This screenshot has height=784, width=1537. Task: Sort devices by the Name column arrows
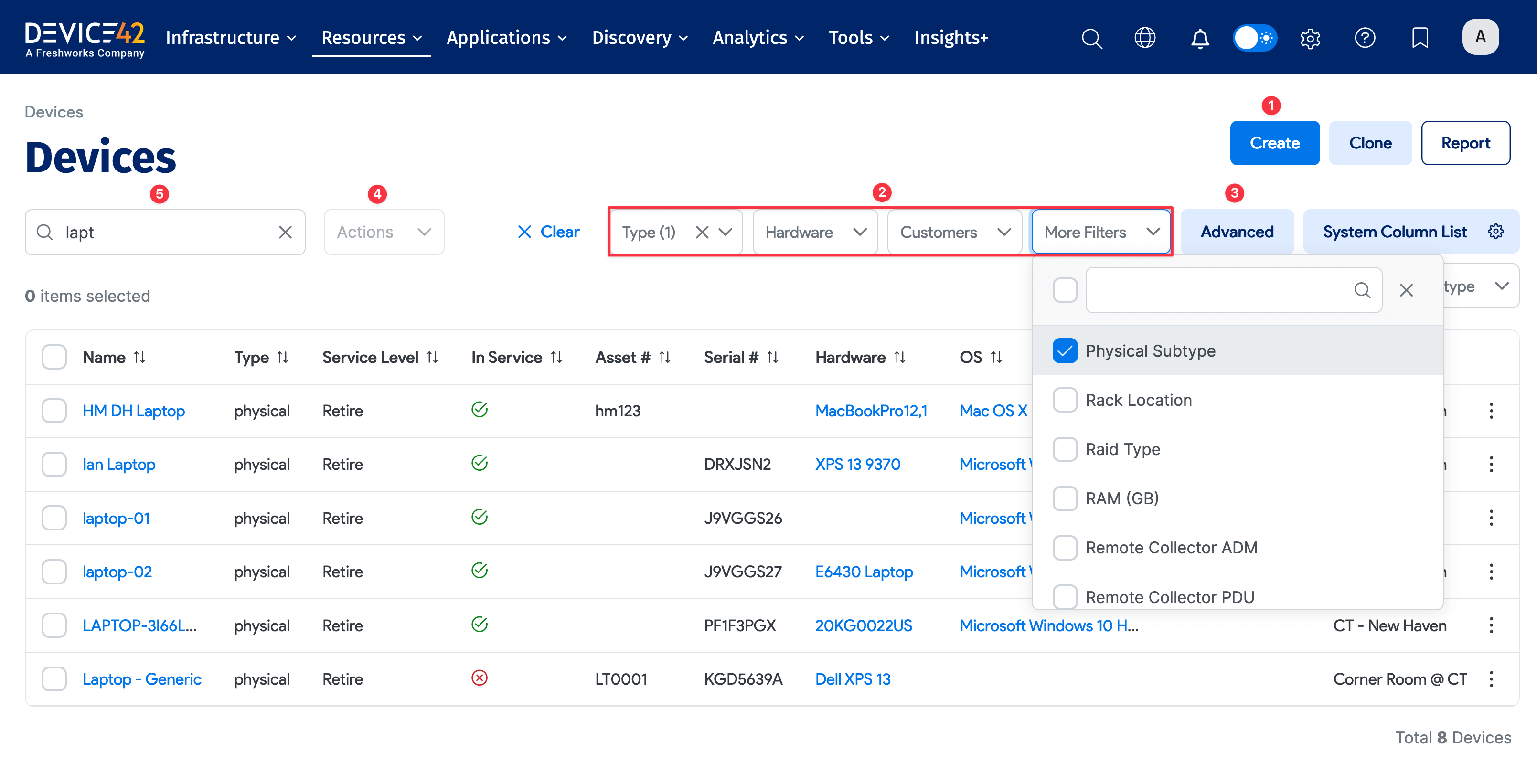(140, 357)
